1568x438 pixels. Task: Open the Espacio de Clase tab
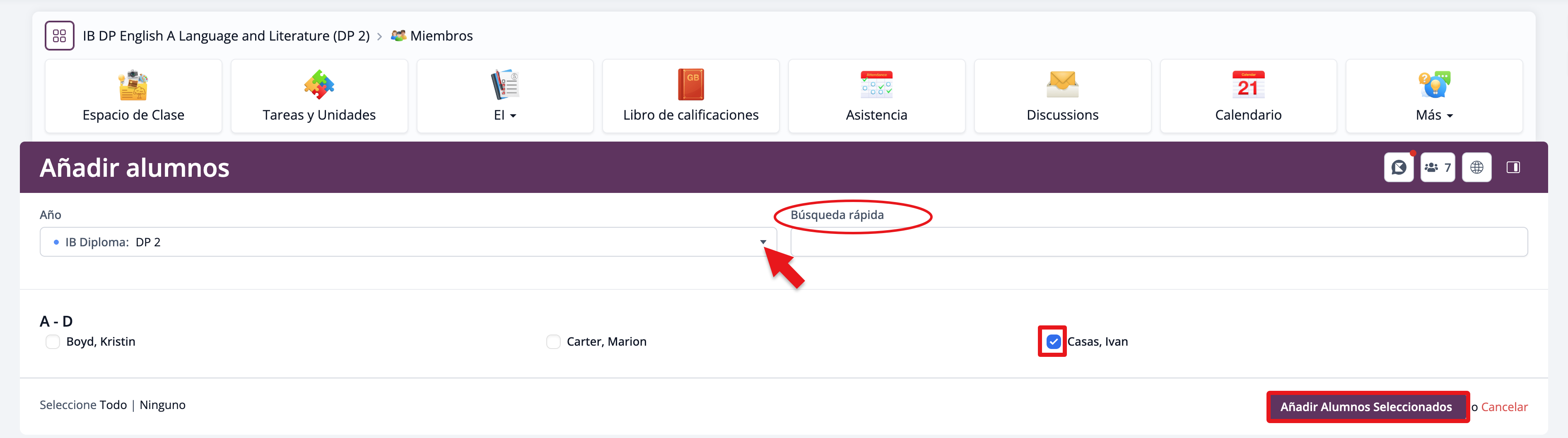pyautogui.click(x=133, y=96)
